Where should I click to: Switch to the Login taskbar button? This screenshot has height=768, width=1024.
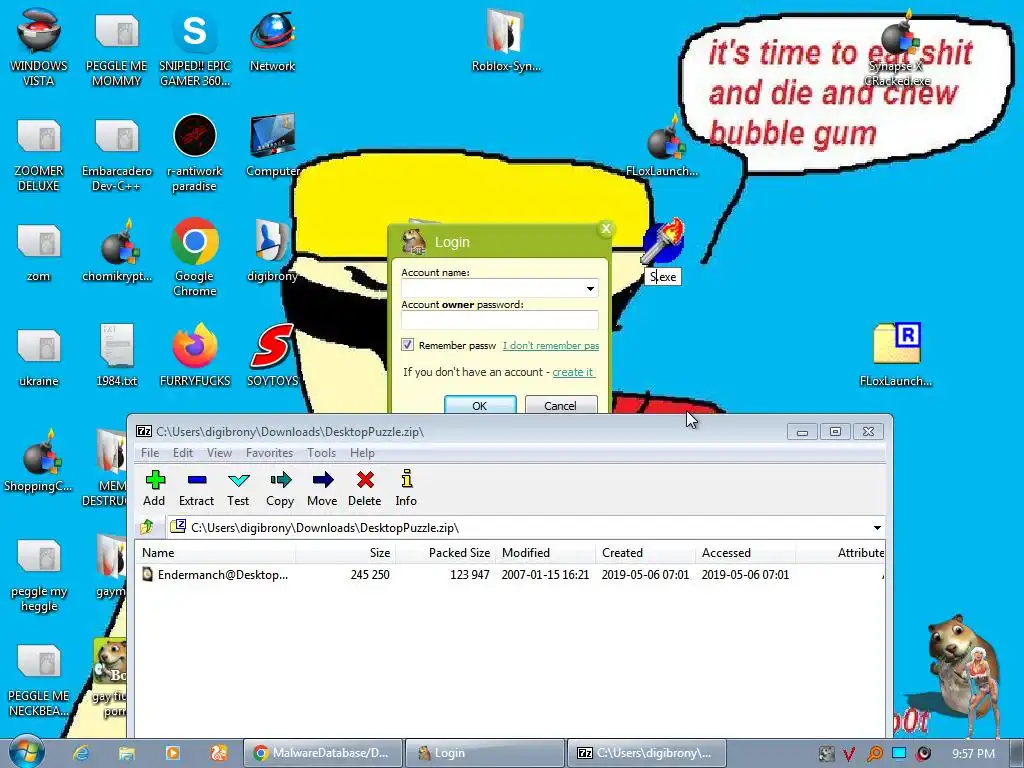pos(485,753)
